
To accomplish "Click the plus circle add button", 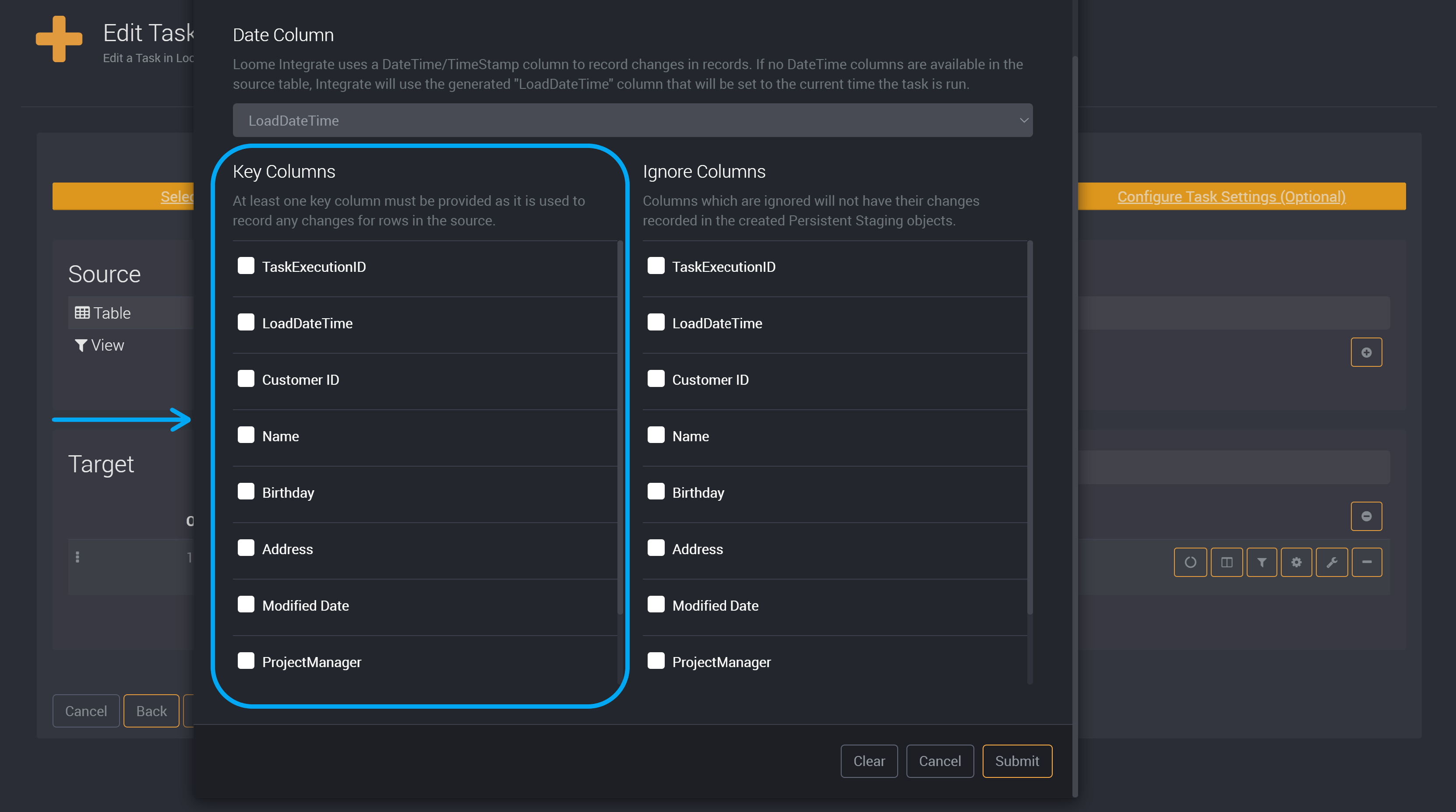I will 1366,352.
